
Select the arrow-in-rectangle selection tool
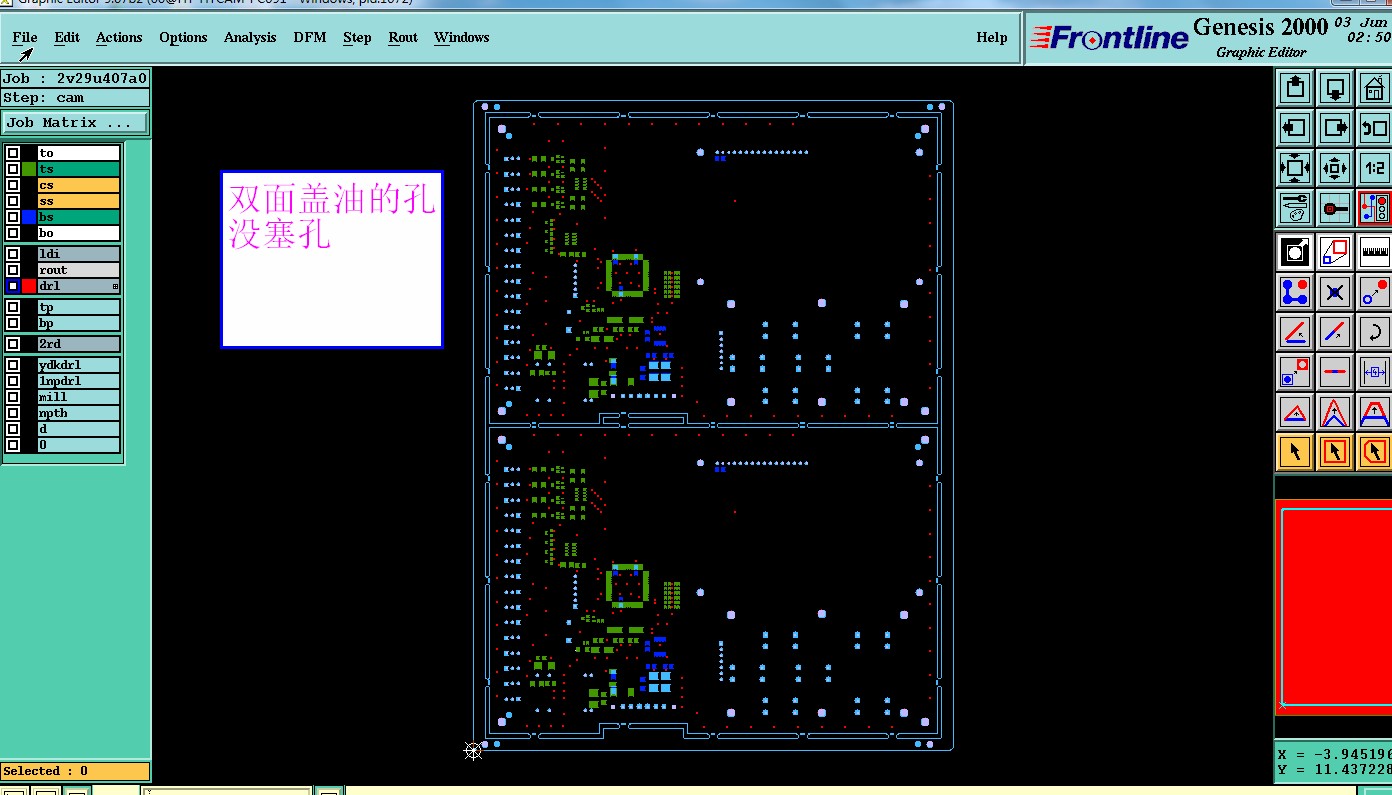pyautogui.click(x=1335, y=452)
